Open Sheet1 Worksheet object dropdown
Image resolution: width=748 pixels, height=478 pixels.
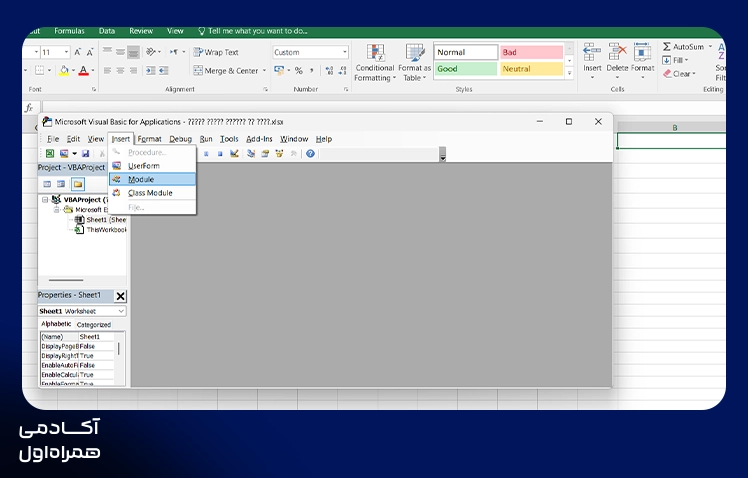point(121,311)
